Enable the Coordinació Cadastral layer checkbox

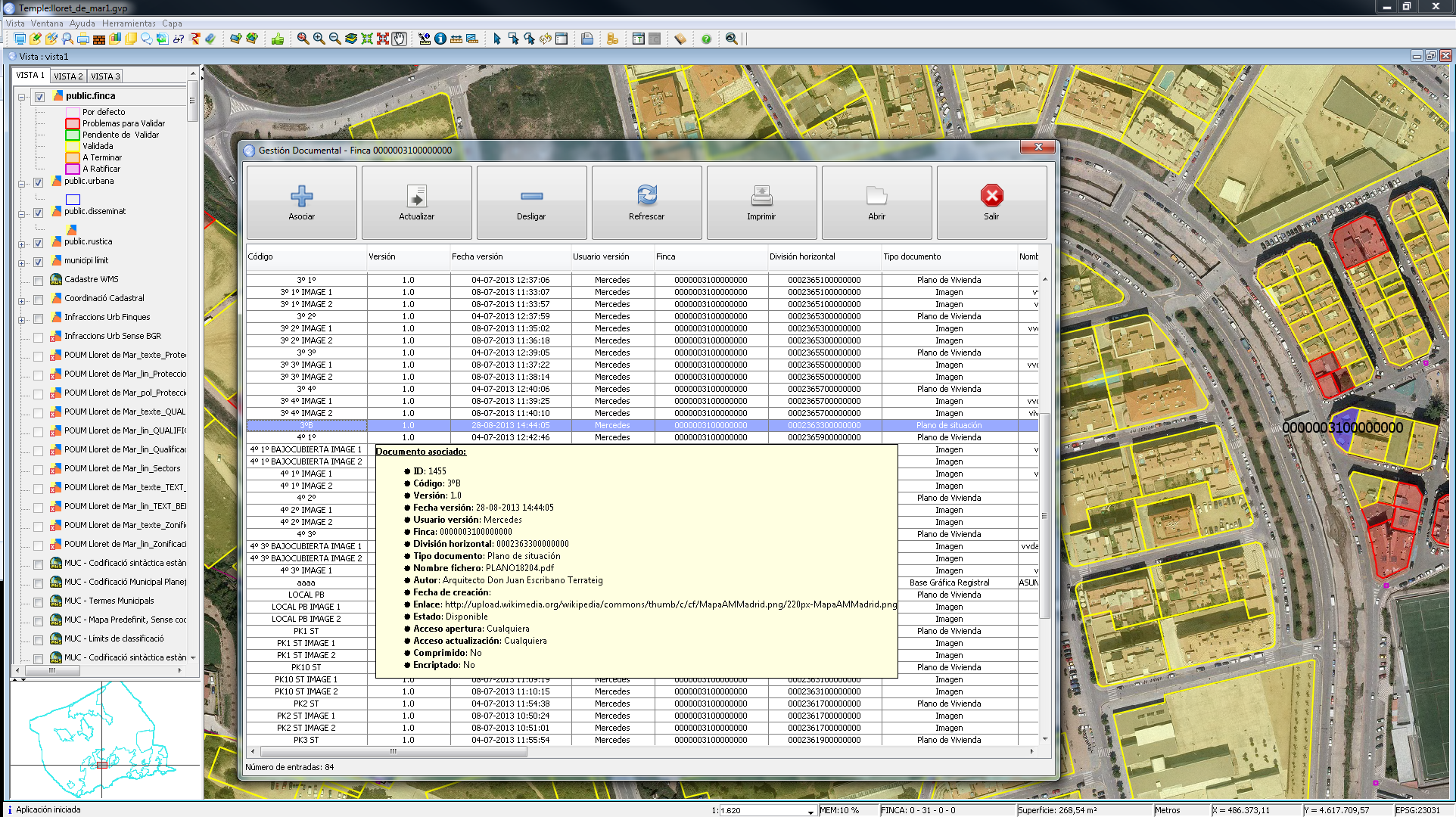coord(38,300)
